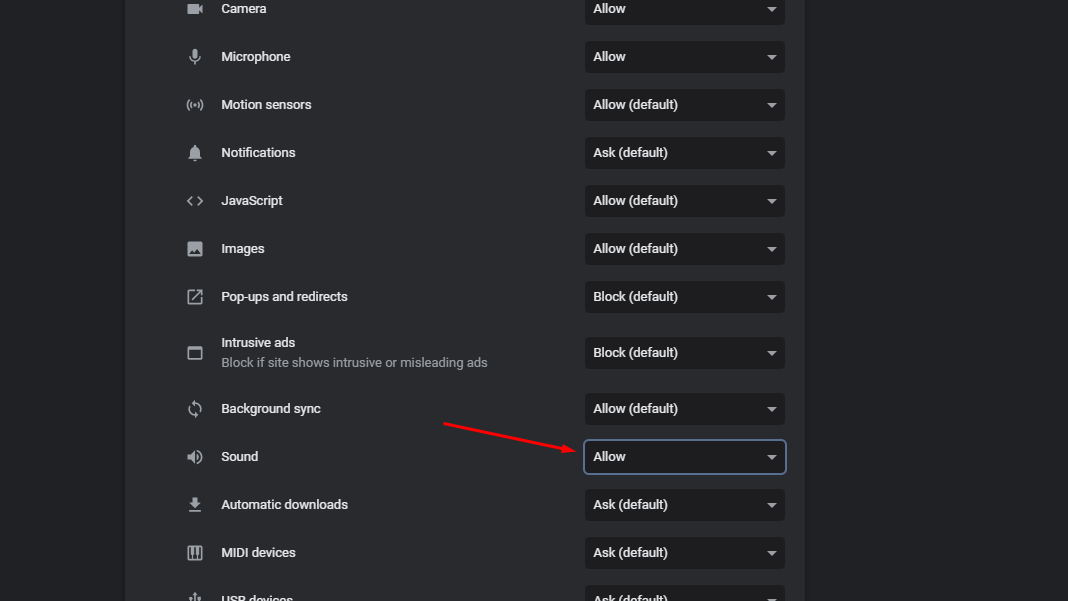Click the MIDI devices piano icon
Screen dimensions: 1068x601
195,553
